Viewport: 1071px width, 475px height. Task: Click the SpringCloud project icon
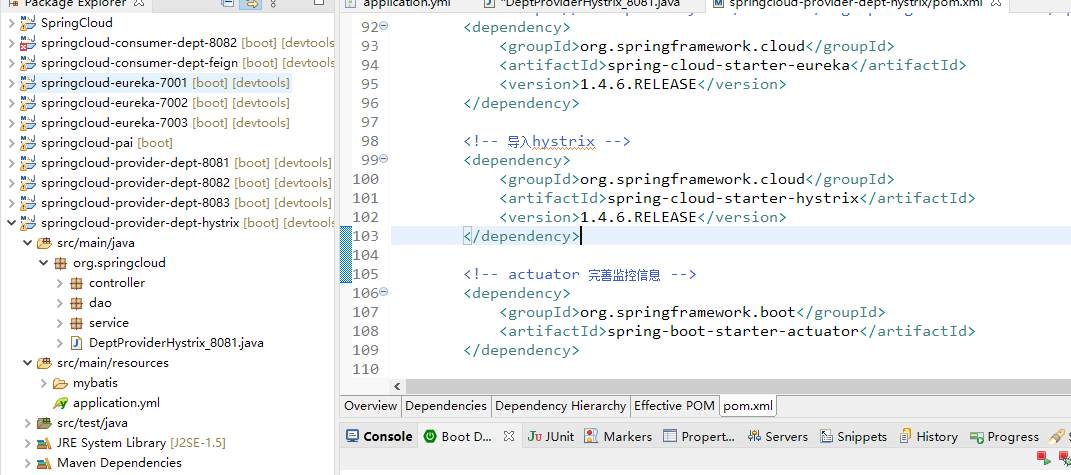[x=28, y=23]
